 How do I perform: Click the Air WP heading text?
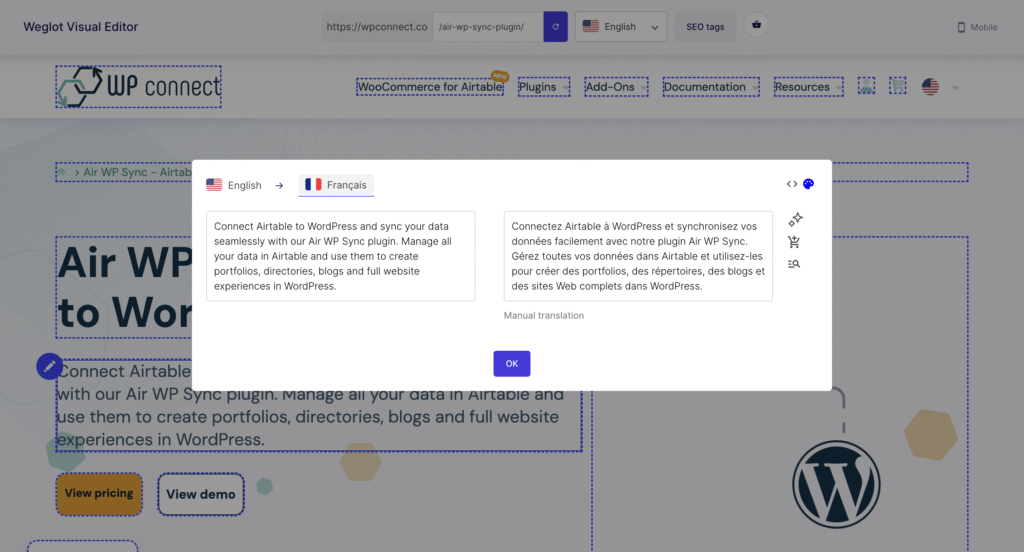[125, 287]
